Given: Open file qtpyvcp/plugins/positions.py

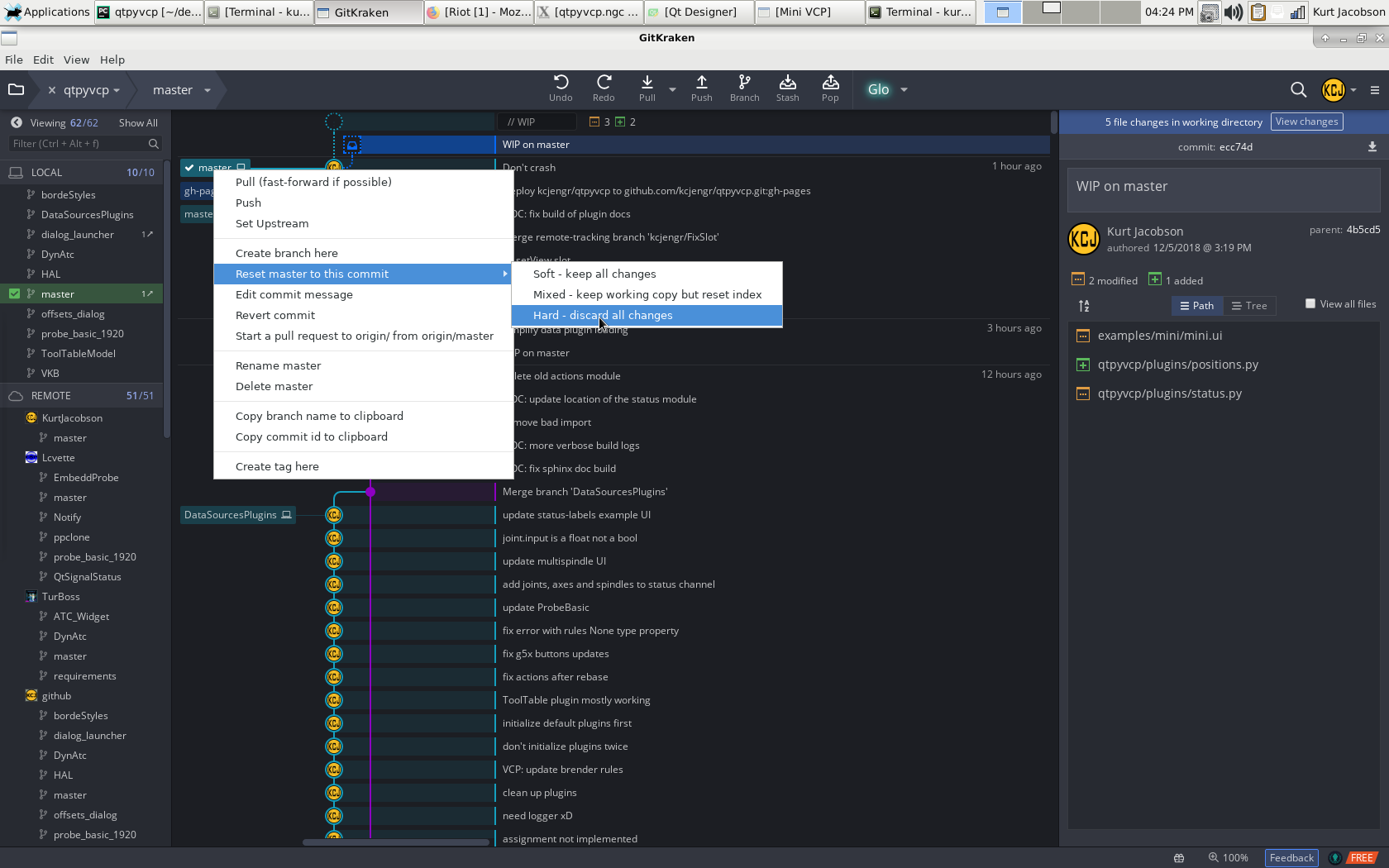Looking at the screenshot, I should pyautogui.click(x=1177, y=365).
